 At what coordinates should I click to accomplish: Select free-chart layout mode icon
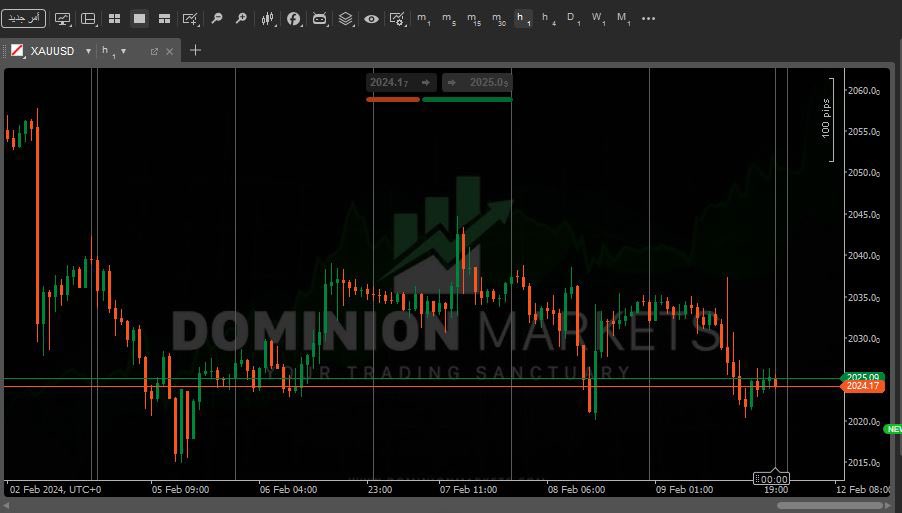pos(165,19)
